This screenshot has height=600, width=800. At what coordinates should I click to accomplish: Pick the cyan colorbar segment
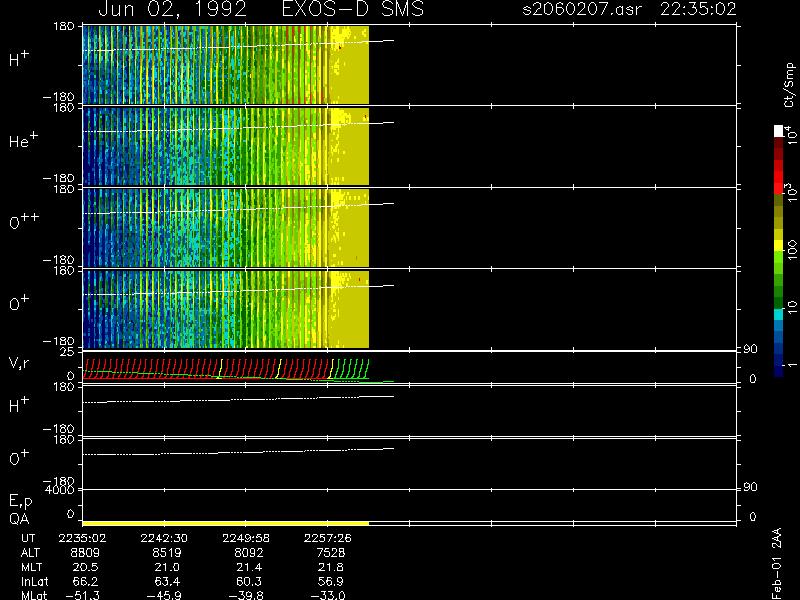coord(779,314)
